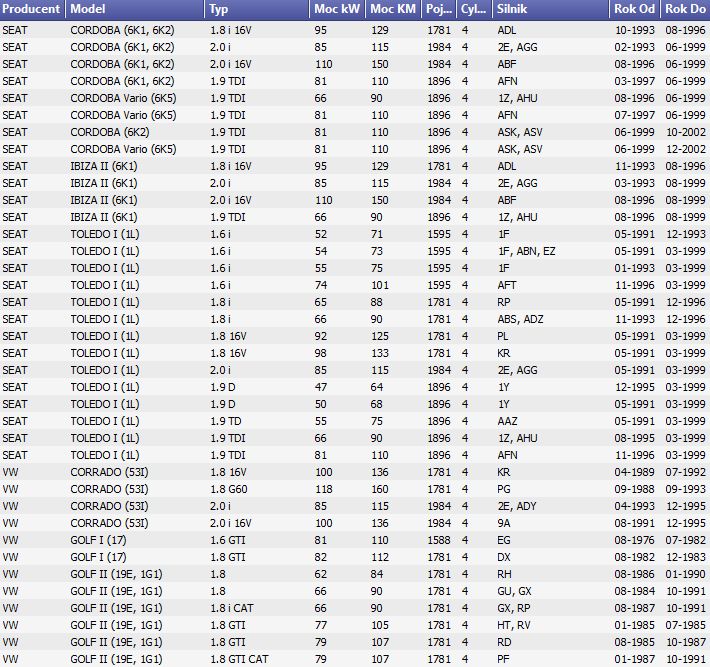Select engine cell 'ABS, ADZ'
The height and width of the screenshot is (667, 710).
[x=520, y=319]
